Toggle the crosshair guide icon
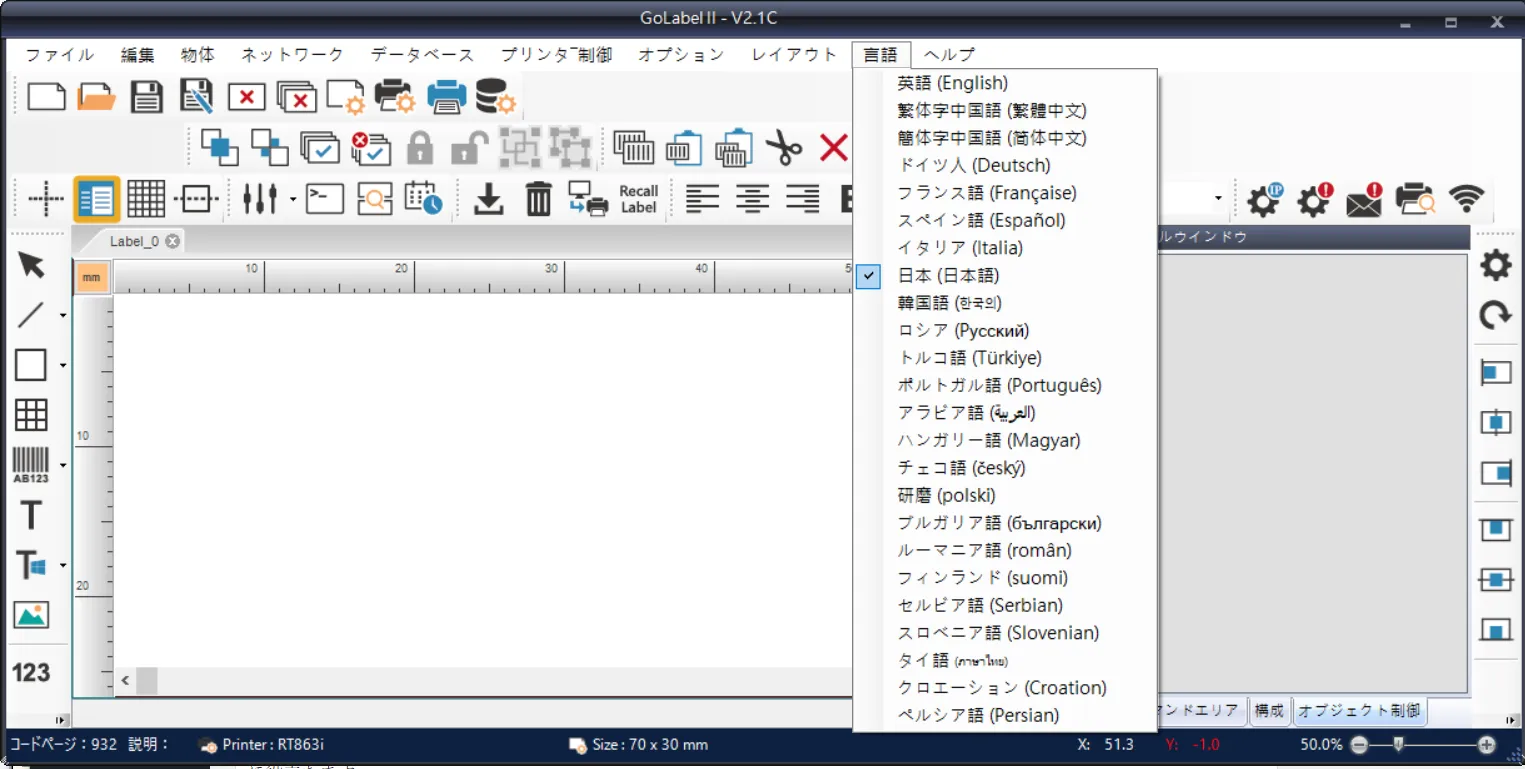Viewport: 1525px width, 769px height. click(x=46, y=199)
